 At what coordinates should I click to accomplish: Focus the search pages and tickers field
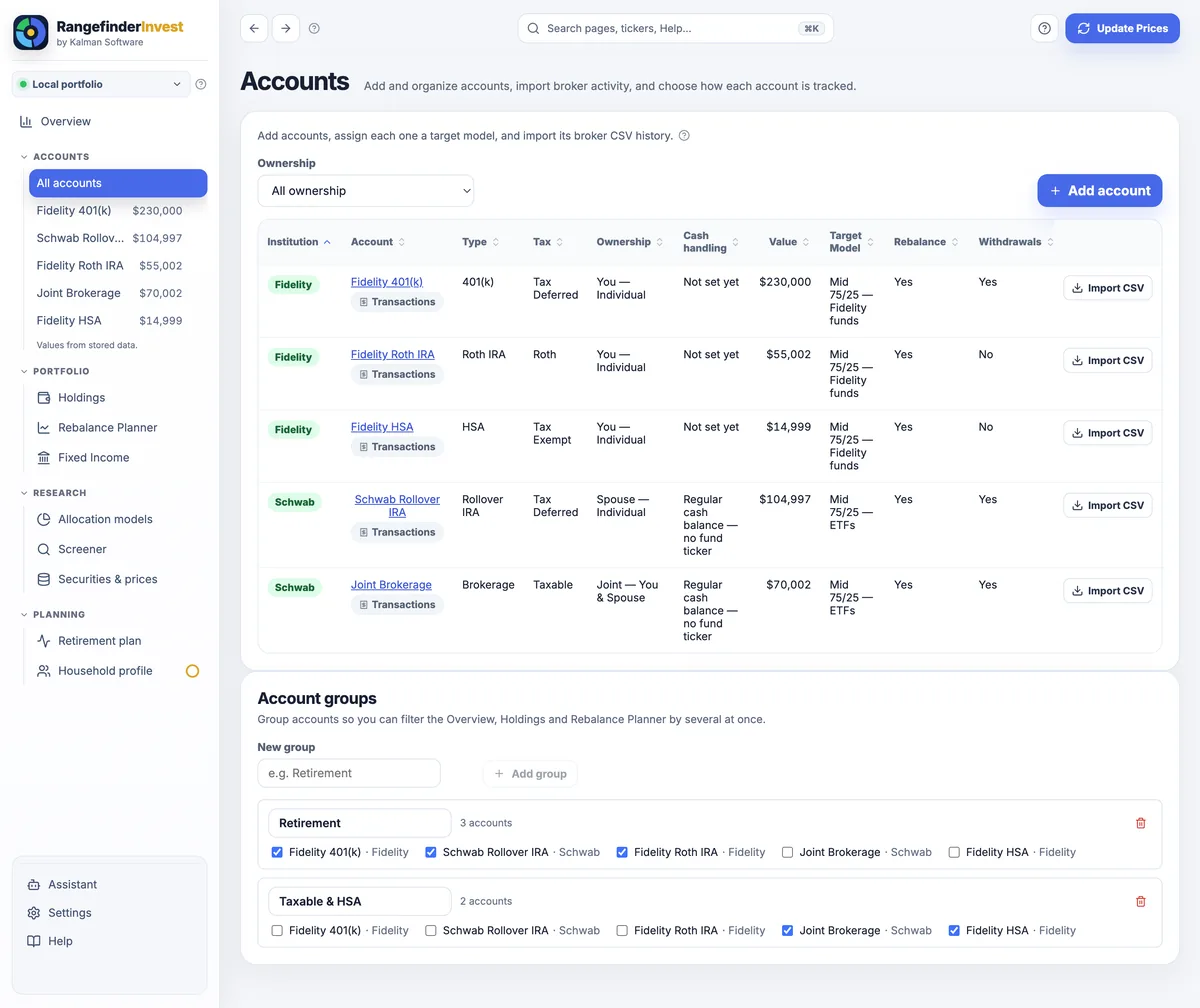pyautogui.click(x=675, y=28)
